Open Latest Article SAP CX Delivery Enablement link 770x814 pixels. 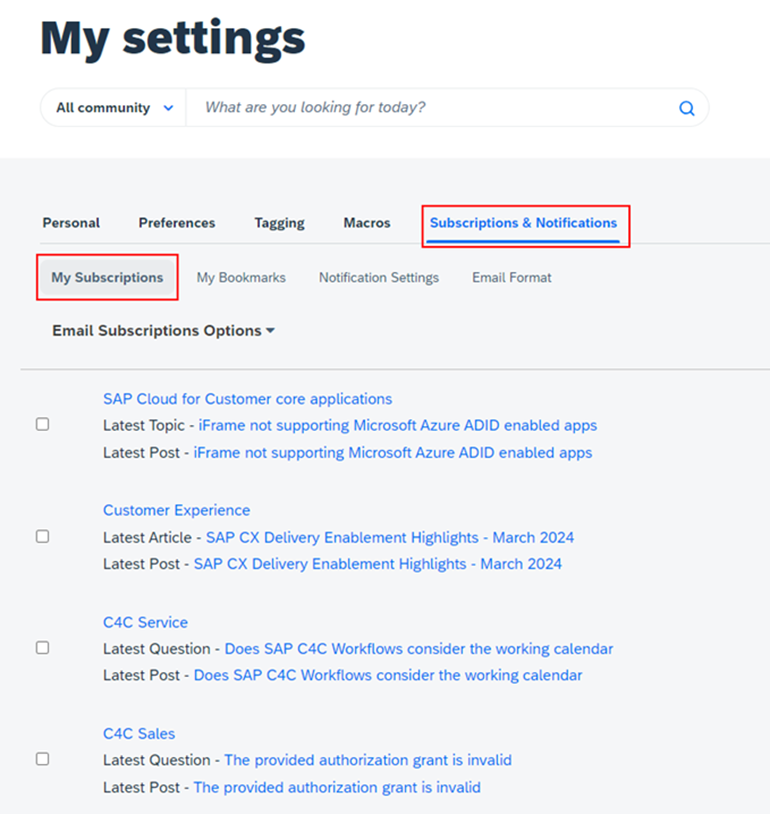click(390, 537)
